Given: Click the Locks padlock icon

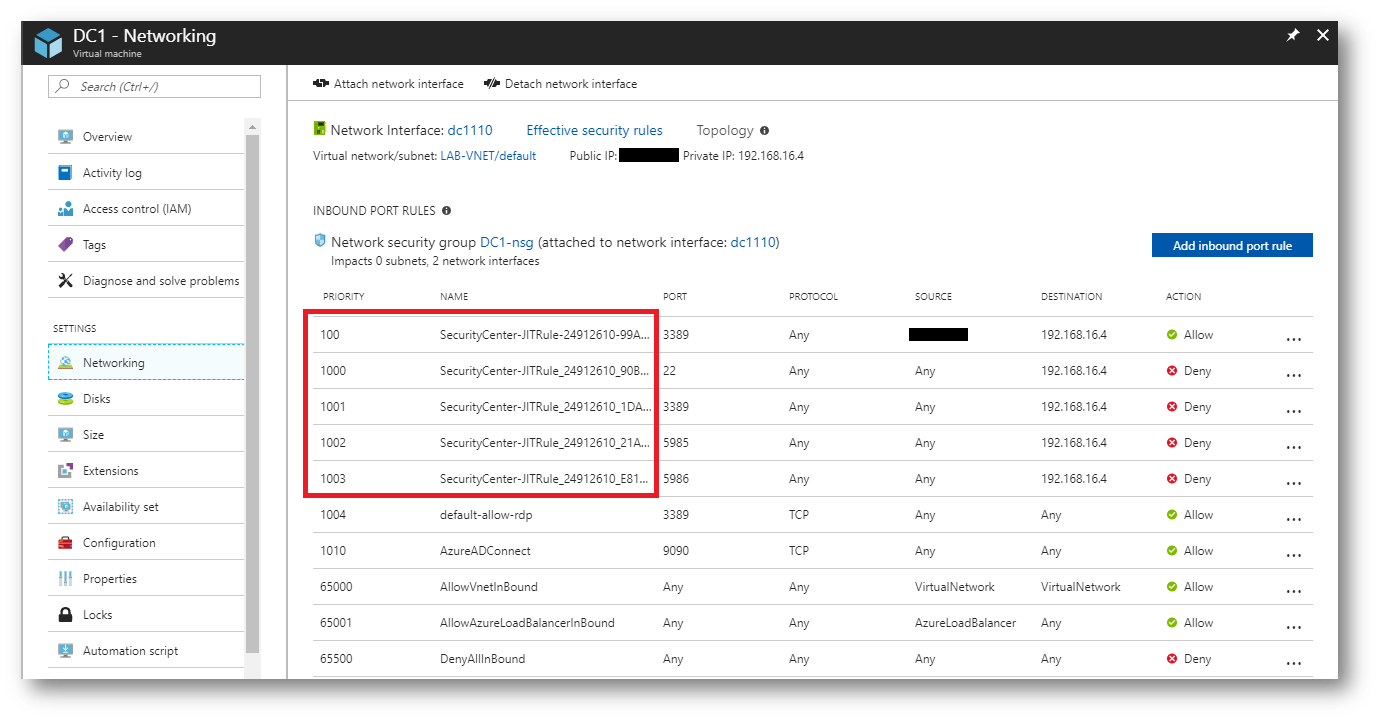Looking at the screenshot, I should (x=65, y=615).
